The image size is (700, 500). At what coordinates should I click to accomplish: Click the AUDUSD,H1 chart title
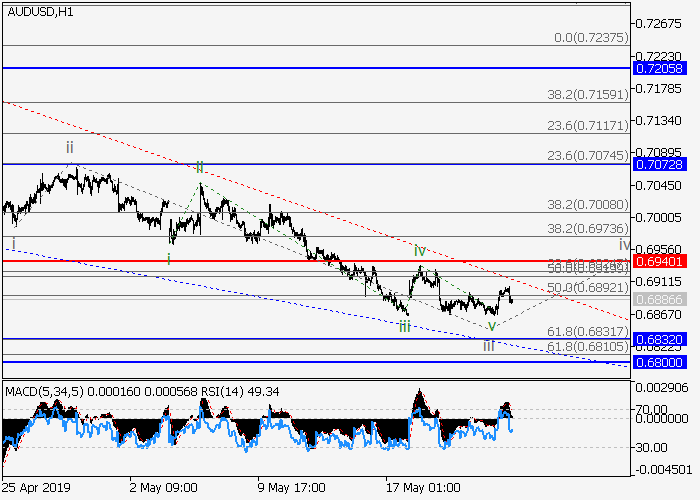pos(34,10)
